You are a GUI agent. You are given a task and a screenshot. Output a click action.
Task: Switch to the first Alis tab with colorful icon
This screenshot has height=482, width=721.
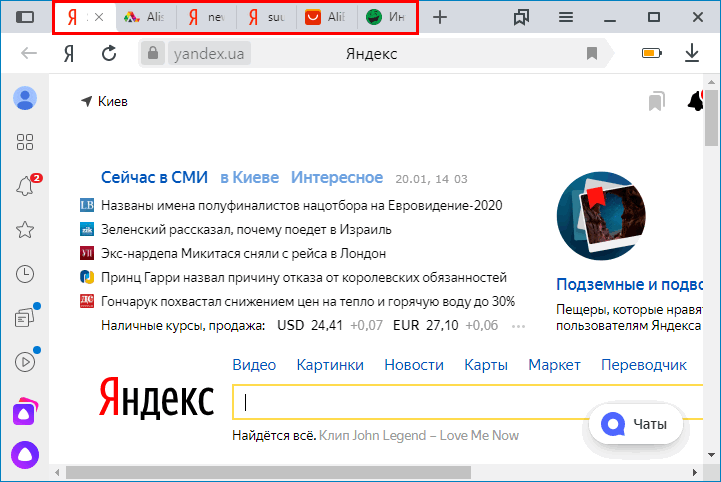[145, 17]
